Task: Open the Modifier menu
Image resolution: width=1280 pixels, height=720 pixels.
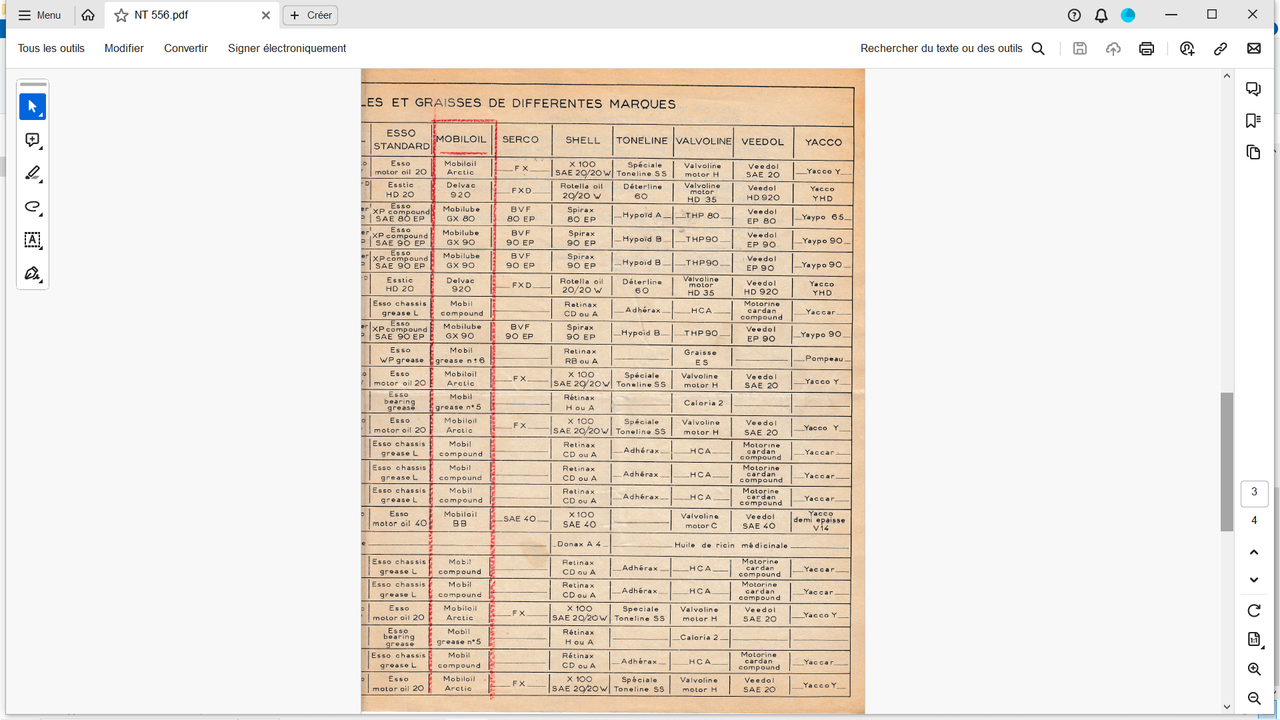Action: click(x=124, y=48)
